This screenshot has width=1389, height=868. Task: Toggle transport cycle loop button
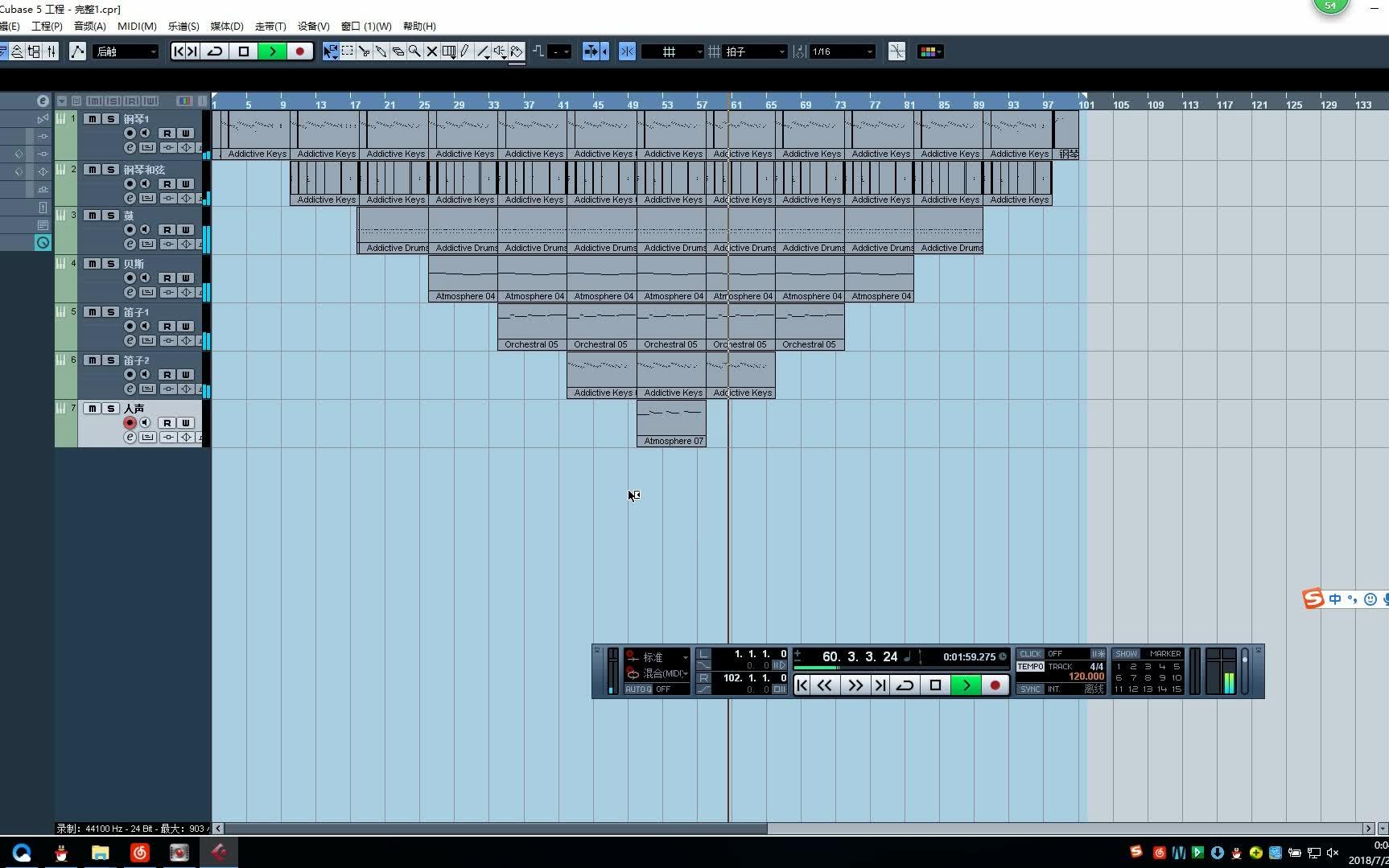click(905, 685)
